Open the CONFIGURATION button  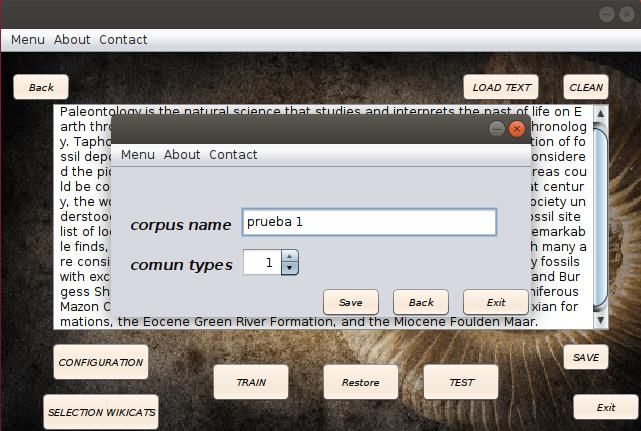click(100, 362)
